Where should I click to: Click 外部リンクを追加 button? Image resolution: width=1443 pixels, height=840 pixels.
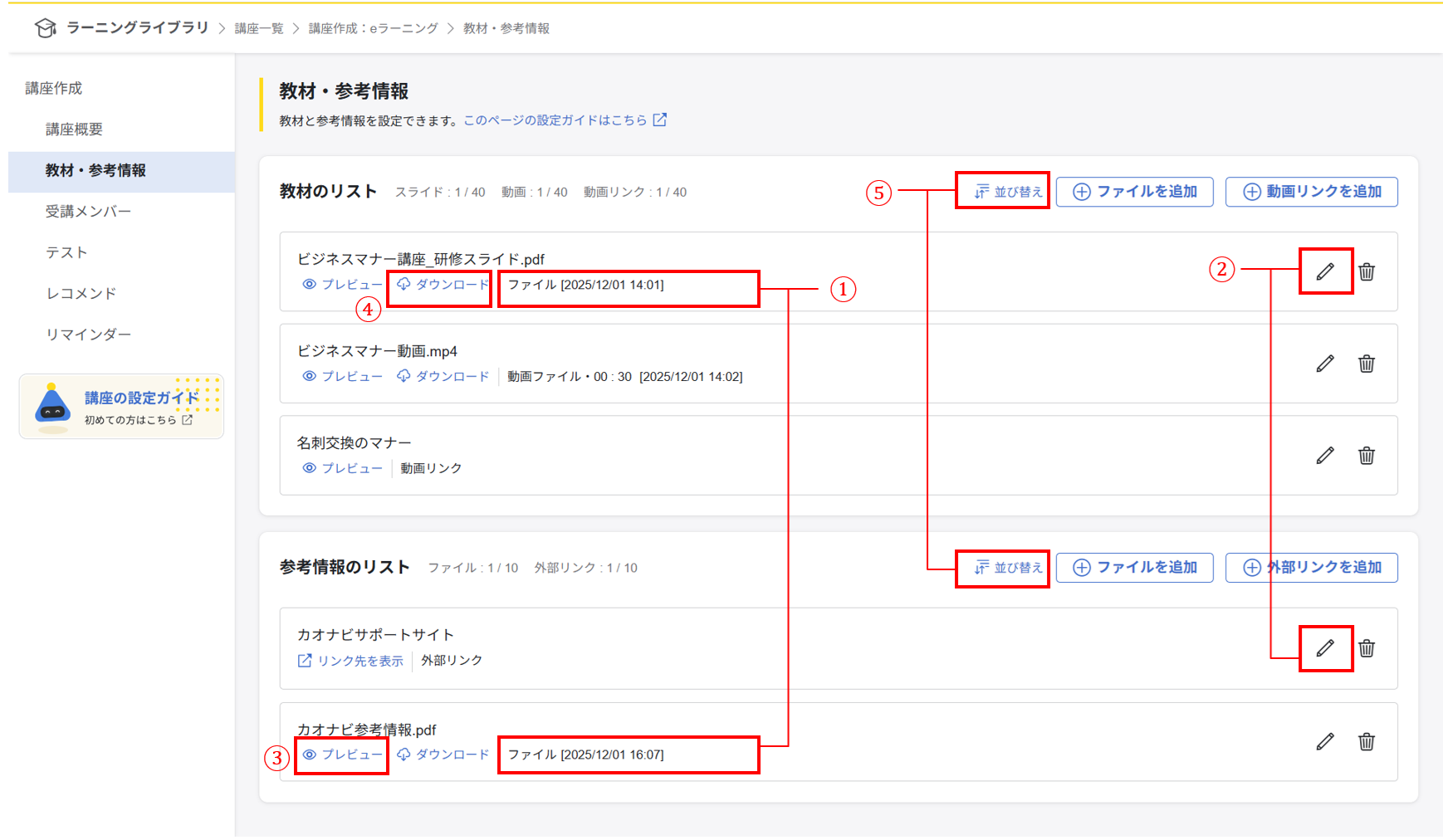[x=1311, y=567]
